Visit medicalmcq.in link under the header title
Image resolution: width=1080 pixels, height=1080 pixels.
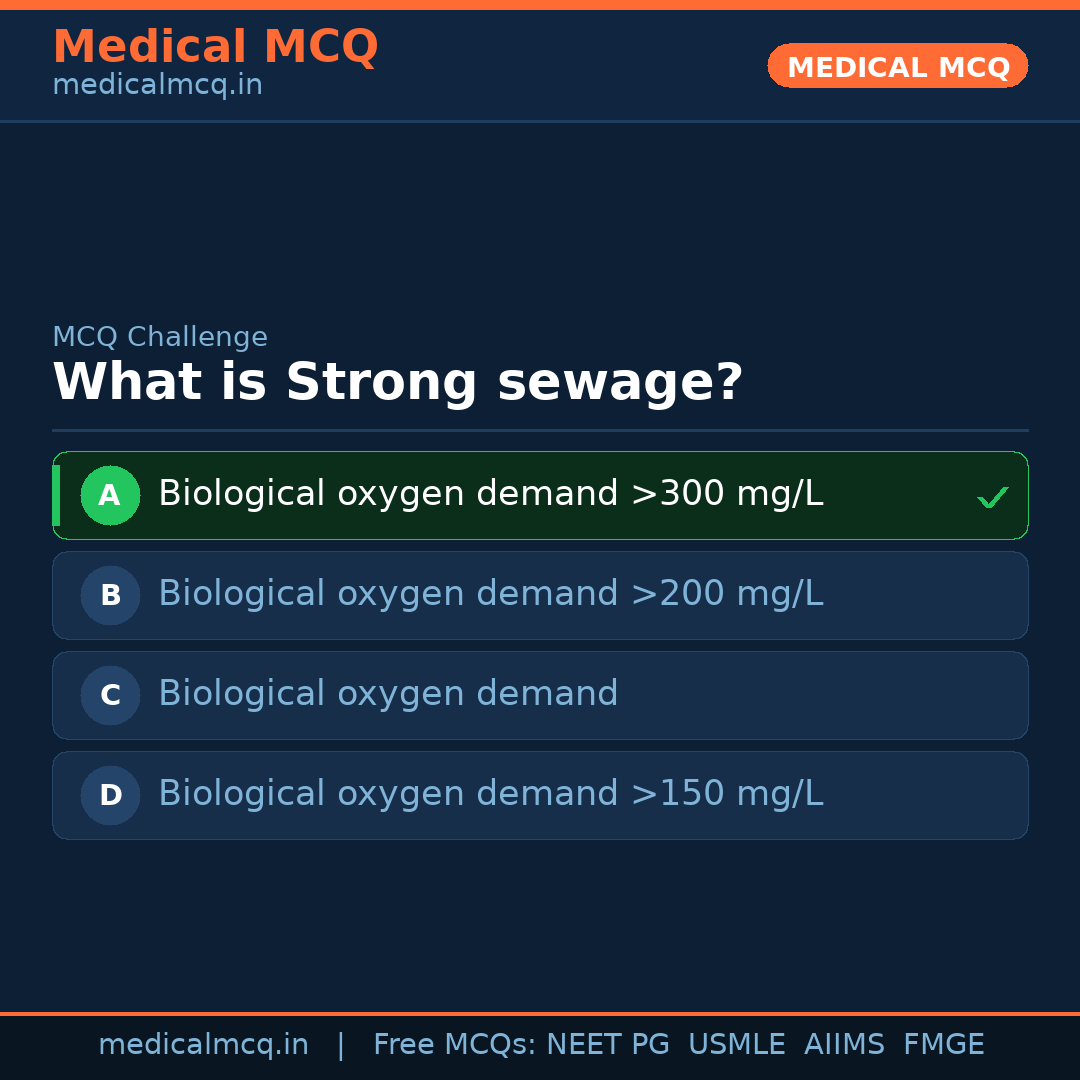click(x=157, y=86)
